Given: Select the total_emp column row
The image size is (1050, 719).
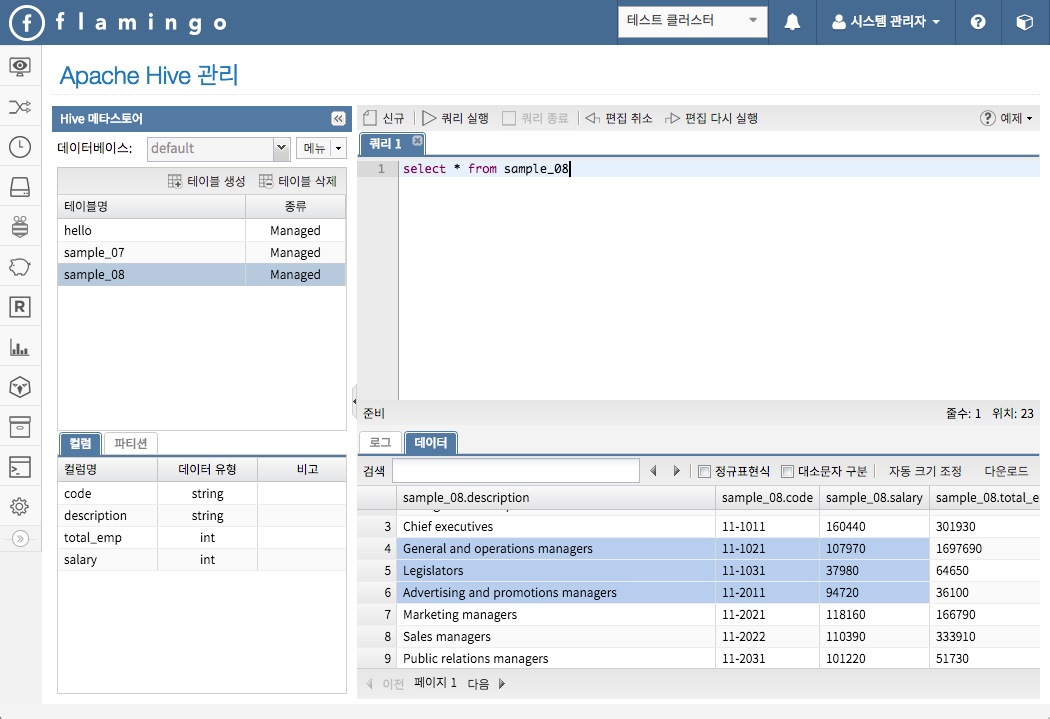Looking at the screenshot, I should pyautogui.click(x=202, y=538).
